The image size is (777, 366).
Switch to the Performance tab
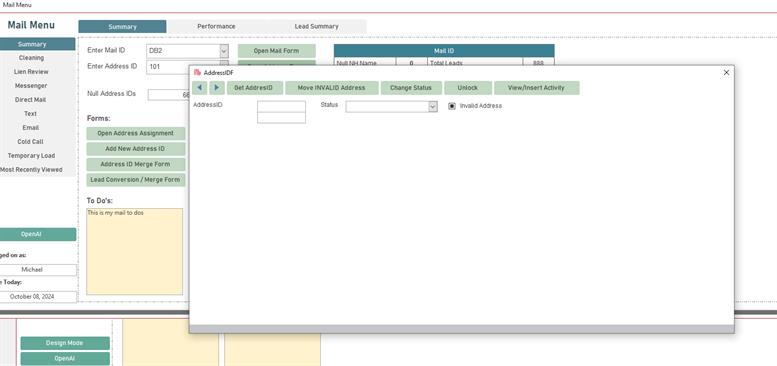click(x=216, y=27)
